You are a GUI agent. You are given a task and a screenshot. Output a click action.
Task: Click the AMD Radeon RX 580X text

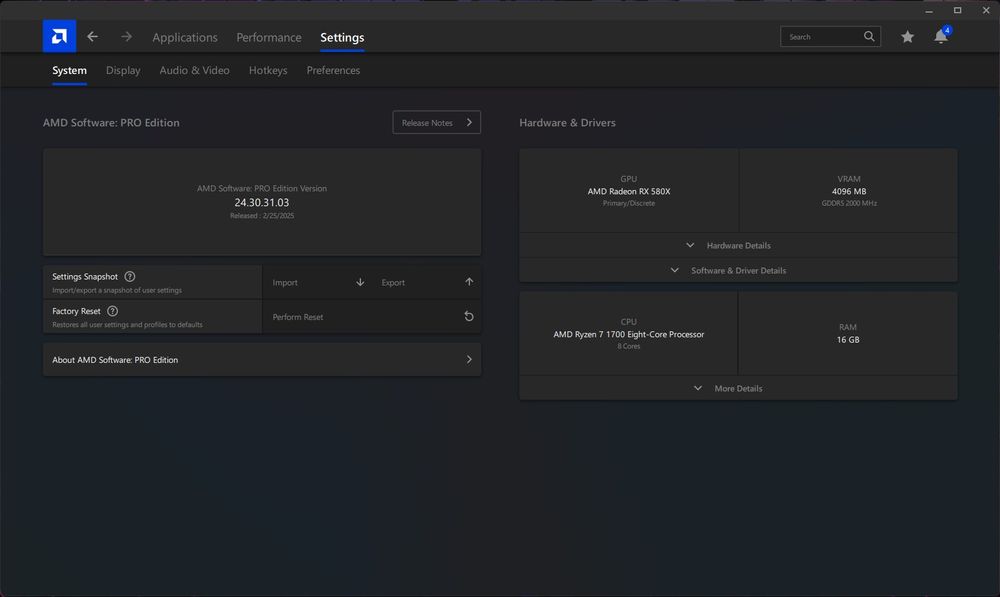point(629,191)
